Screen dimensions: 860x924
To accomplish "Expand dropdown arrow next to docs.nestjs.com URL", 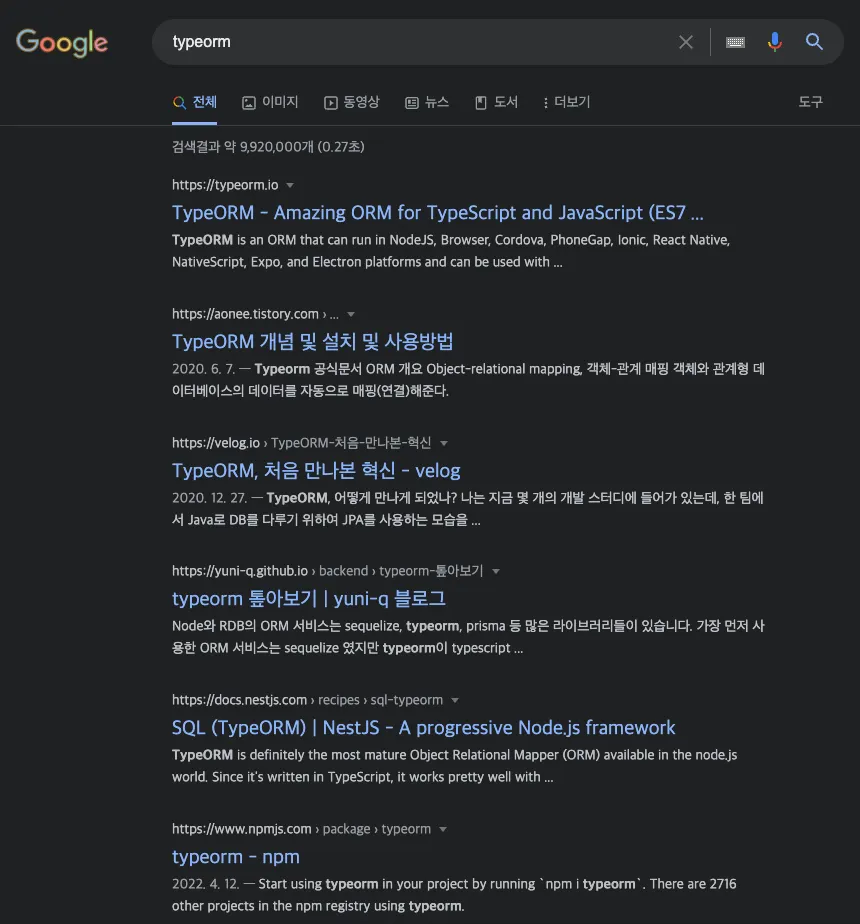I will [x=455, y=701].
